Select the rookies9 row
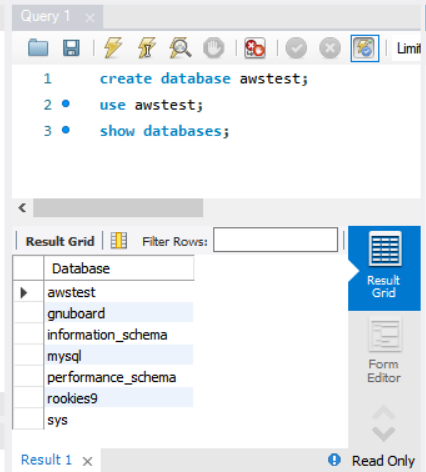Image resolution: width=426 pixels, height=472 pixels. [x=119, y=398]
